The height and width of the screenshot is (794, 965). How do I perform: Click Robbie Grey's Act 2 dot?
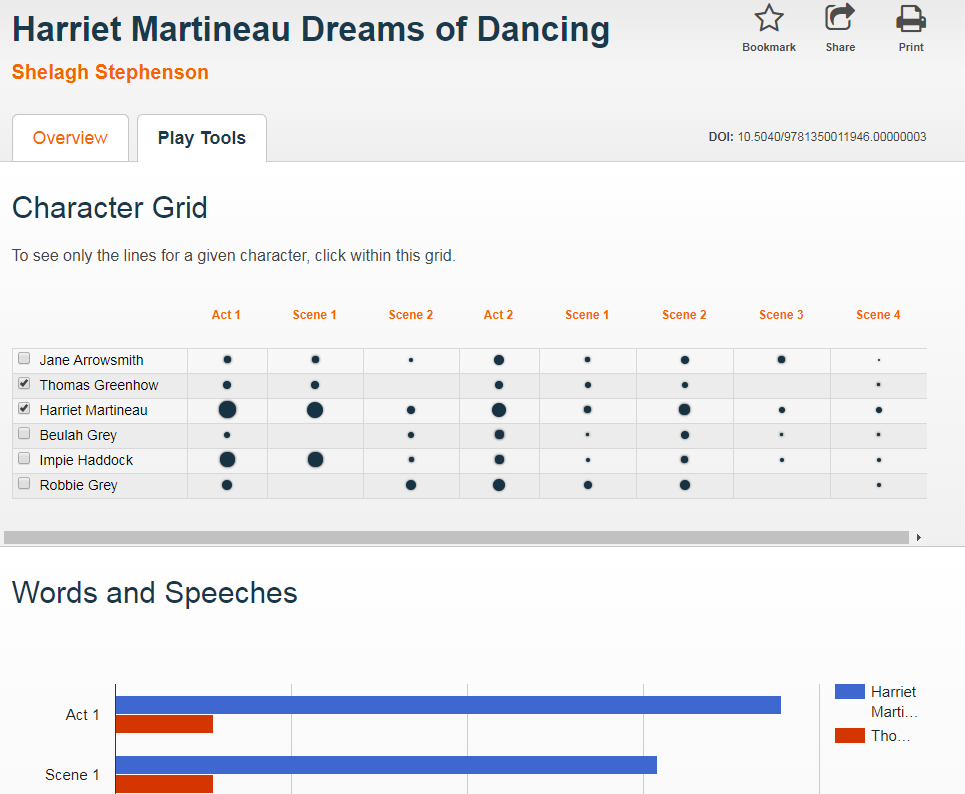tap(499, 485)
